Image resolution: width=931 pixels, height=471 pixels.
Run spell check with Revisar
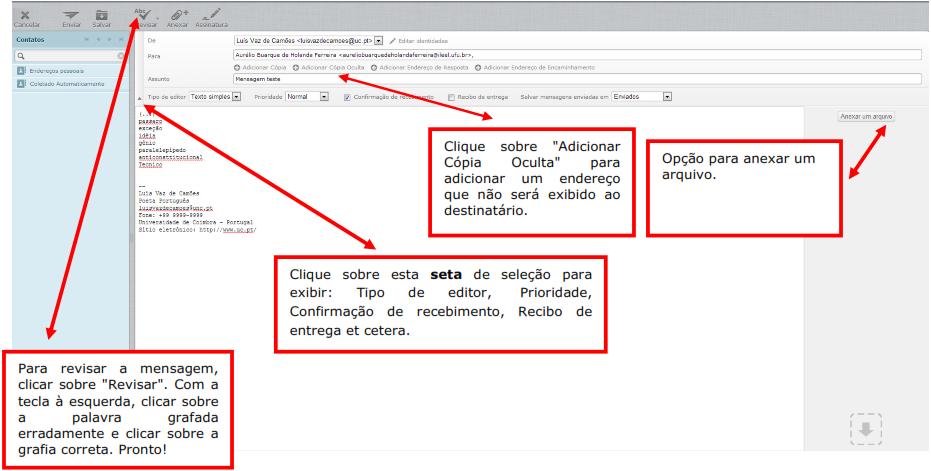[x=142, y=15]
